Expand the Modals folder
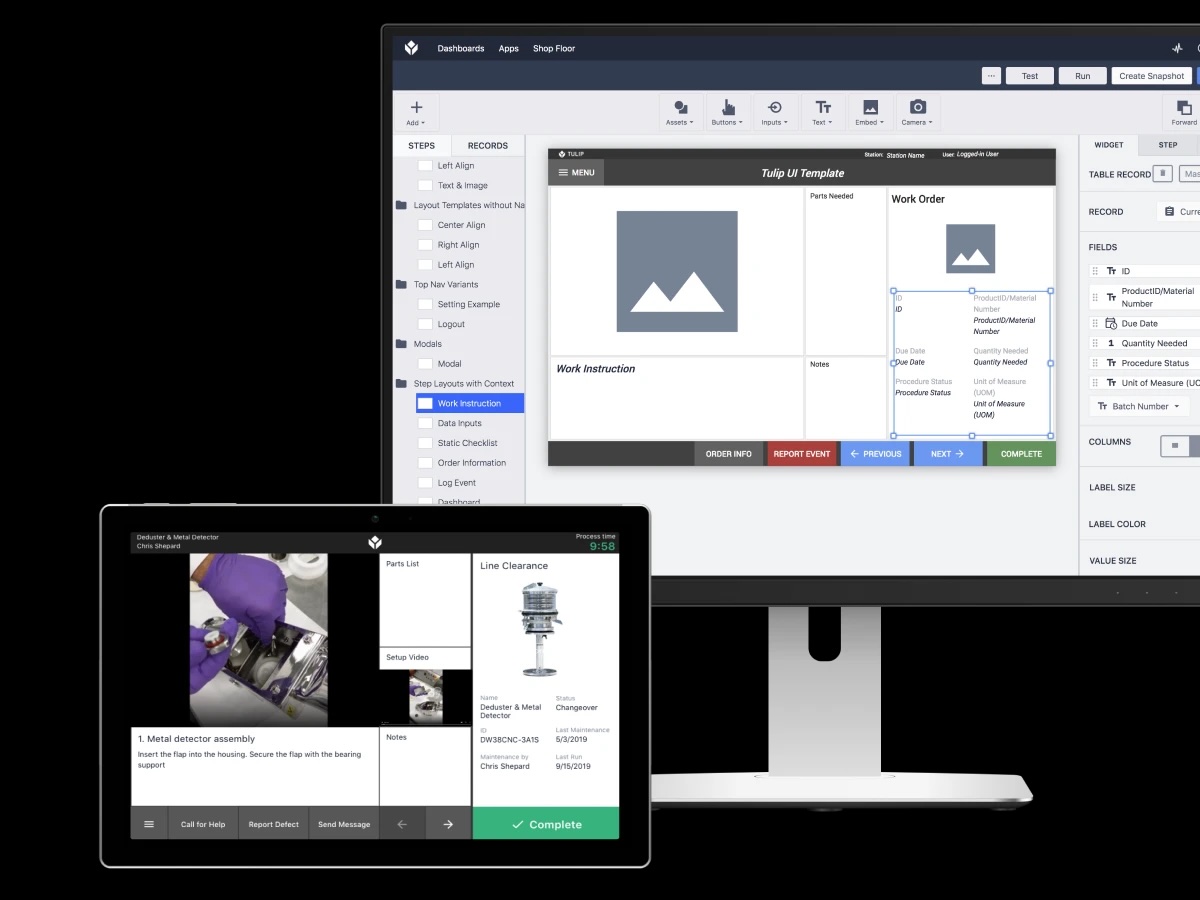1200x900 pixels. coord(402,344)
